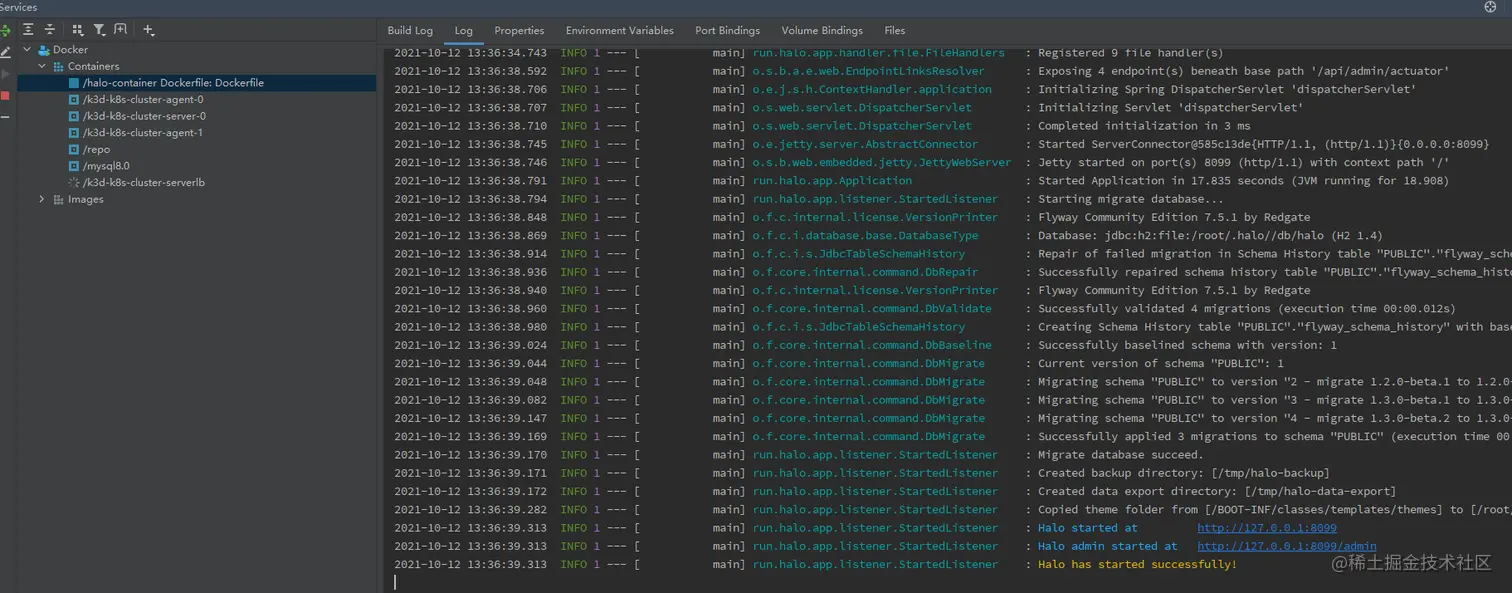
Task: Click the 'Created data export directory' log message
Action: click(x=1216, y=491)
